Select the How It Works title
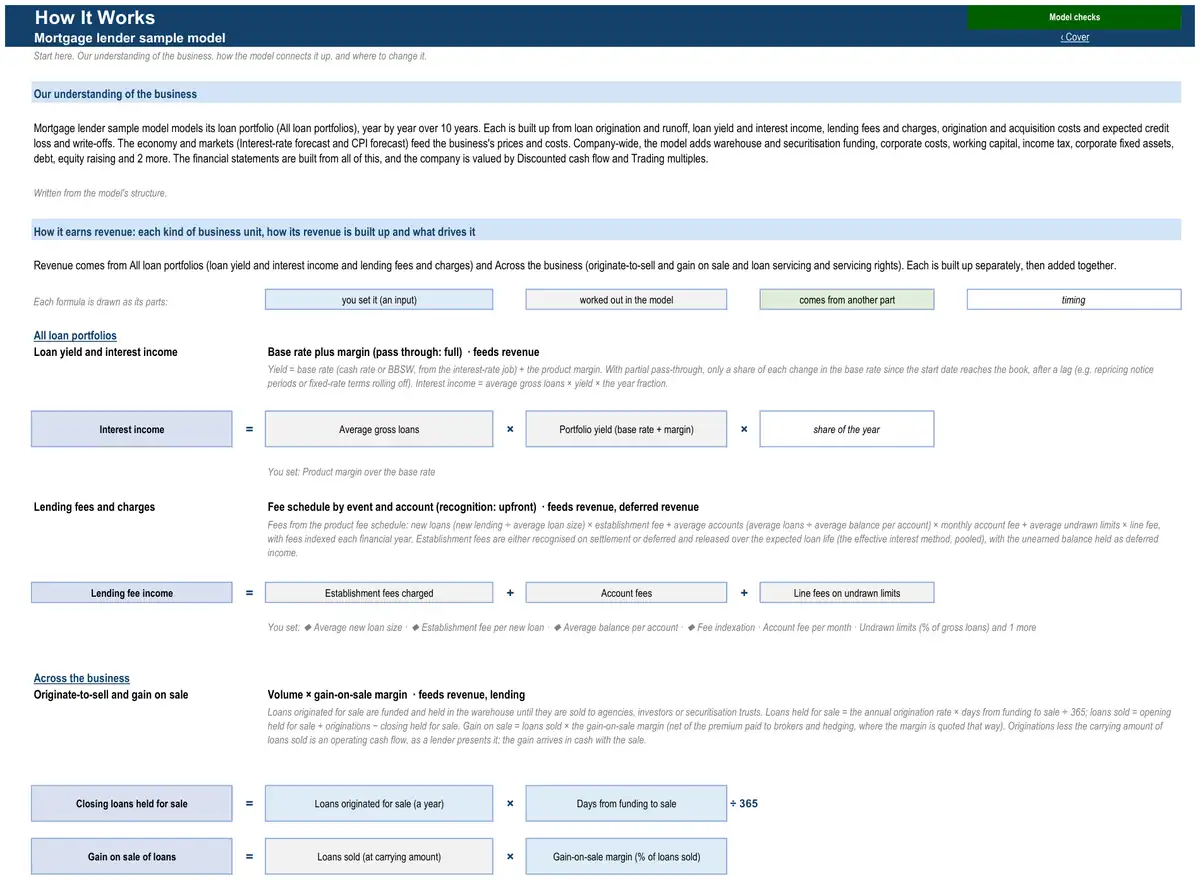Image resolution: width=1200 pixels, height=880 pixels. tap(95, 17)
